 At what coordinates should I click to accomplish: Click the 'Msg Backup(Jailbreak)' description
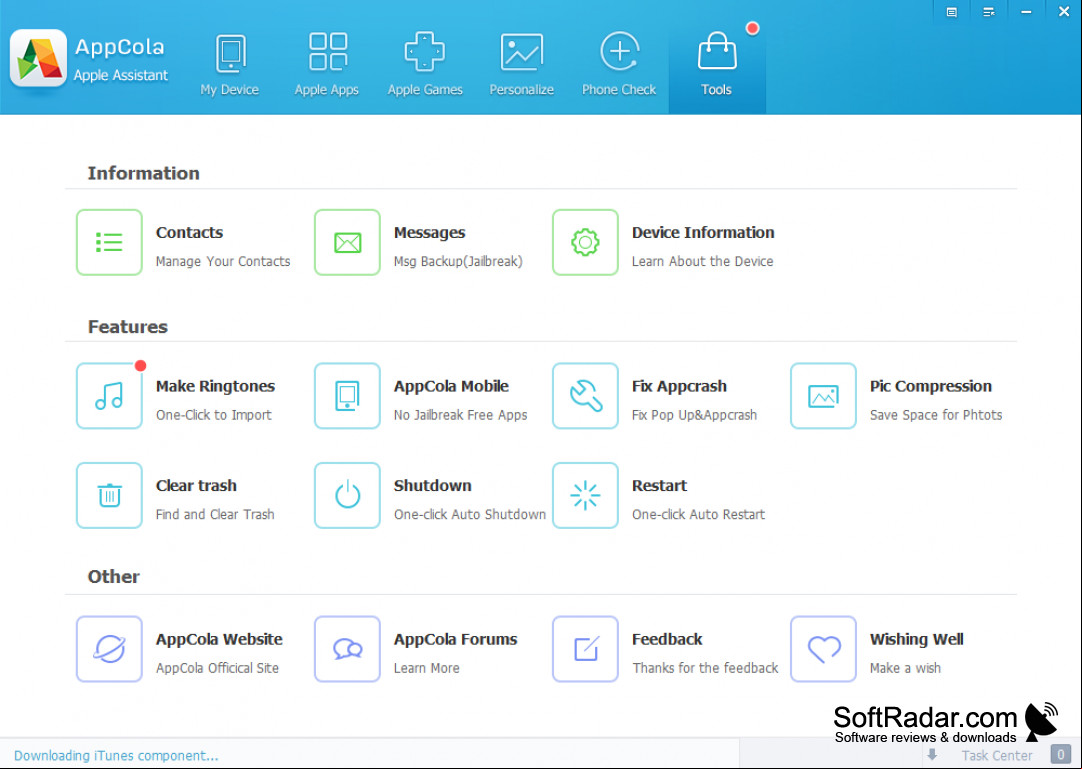(458, 262)
